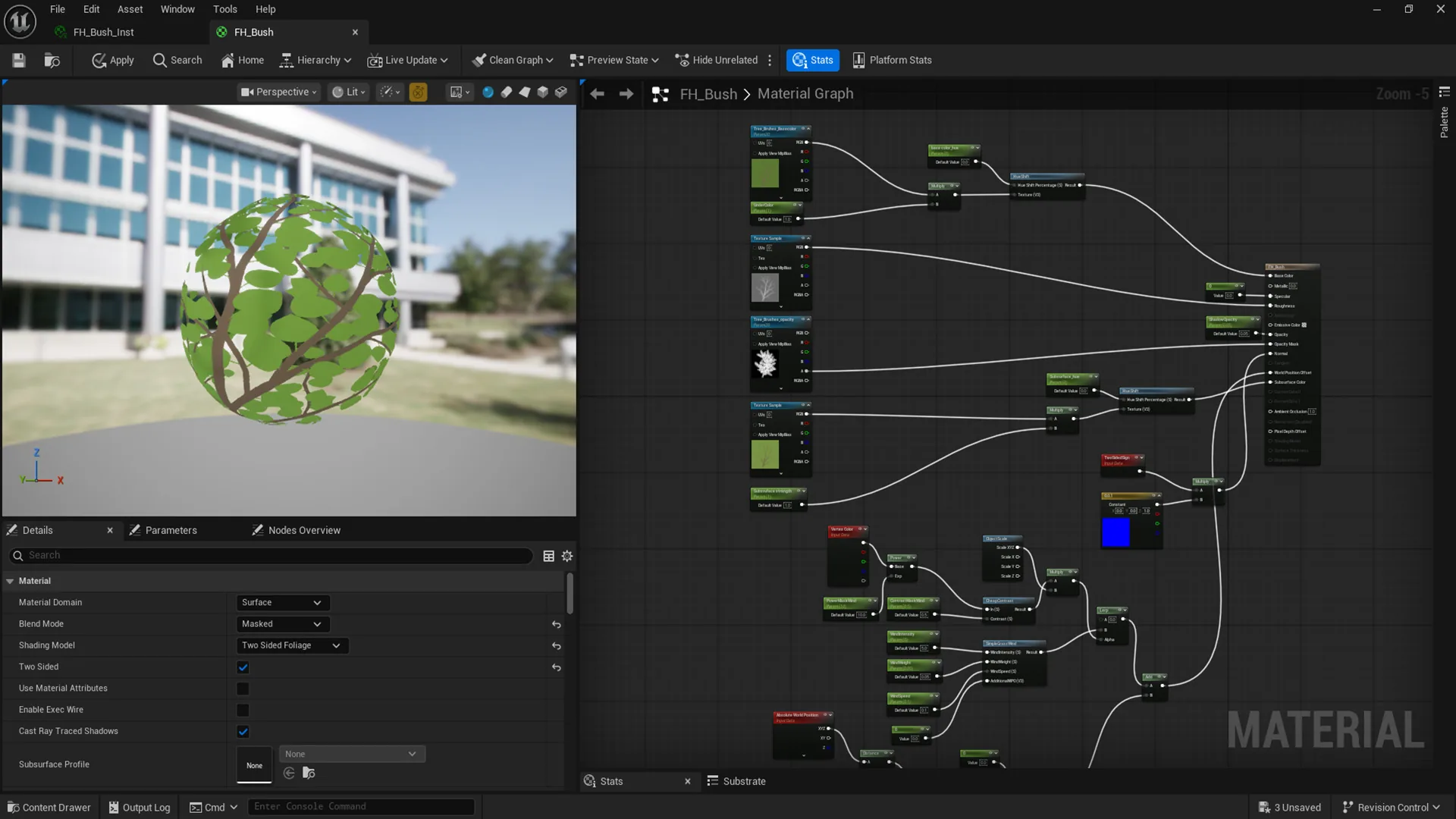
Task: Click the Details search field
Action: click(271, 556)
